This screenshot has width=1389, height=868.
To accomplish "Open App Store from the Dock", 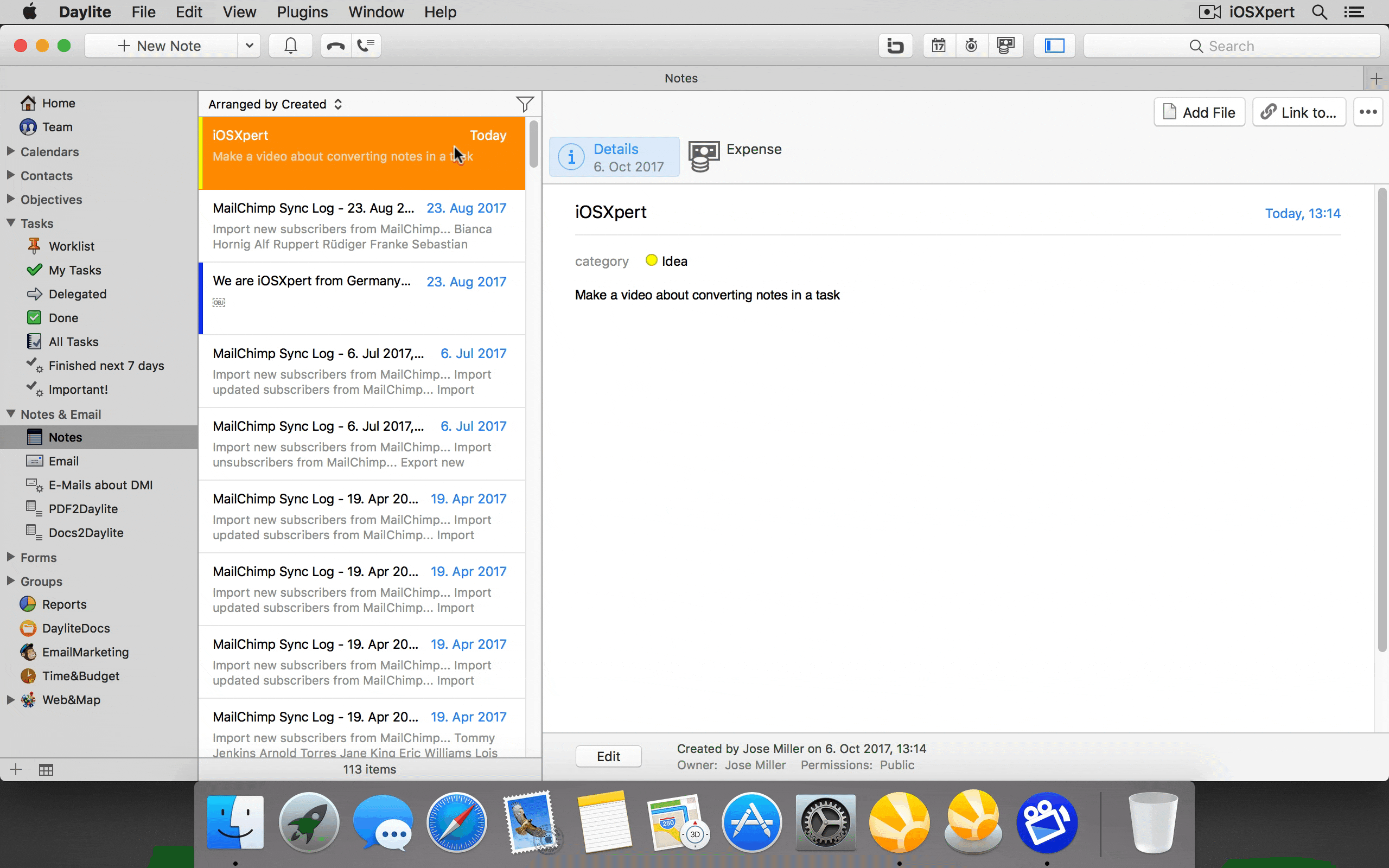I will click(x=752, y=822).
